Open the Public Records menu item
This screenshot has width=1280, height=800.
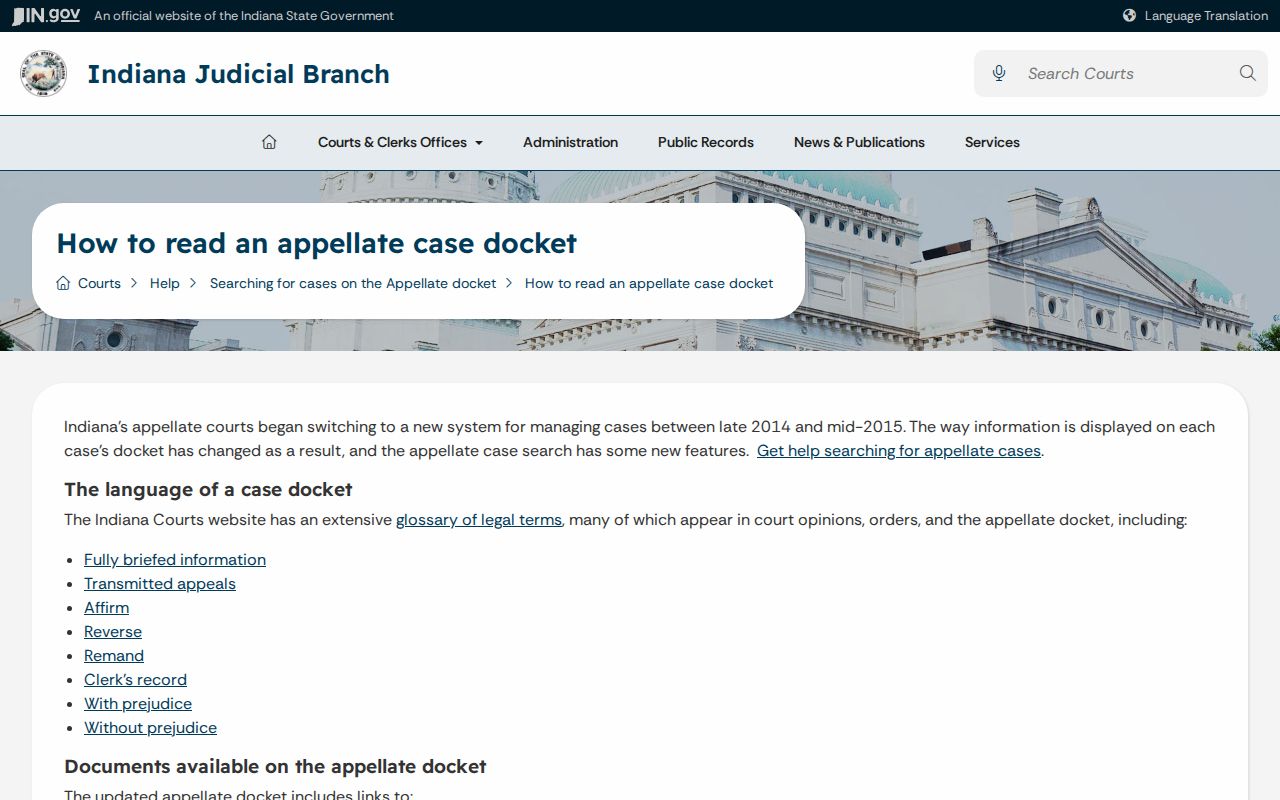(x=706, y=142)
